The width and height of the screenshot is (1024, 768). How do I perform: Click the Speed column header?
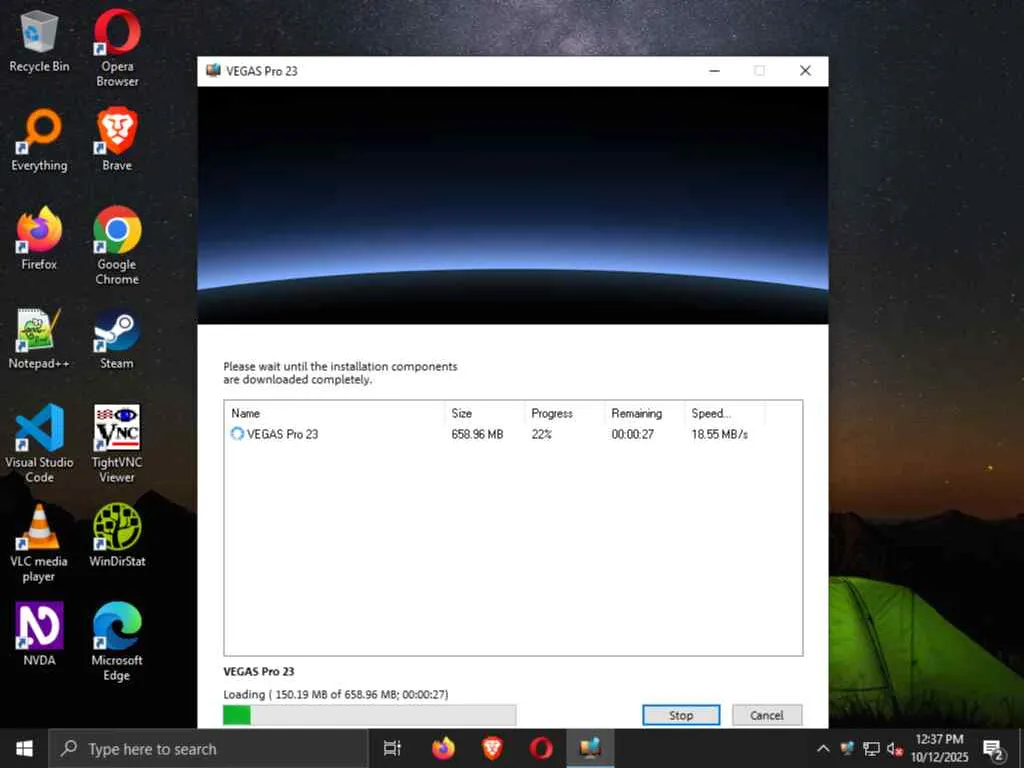pyautogui.click(x=725, y=413)
